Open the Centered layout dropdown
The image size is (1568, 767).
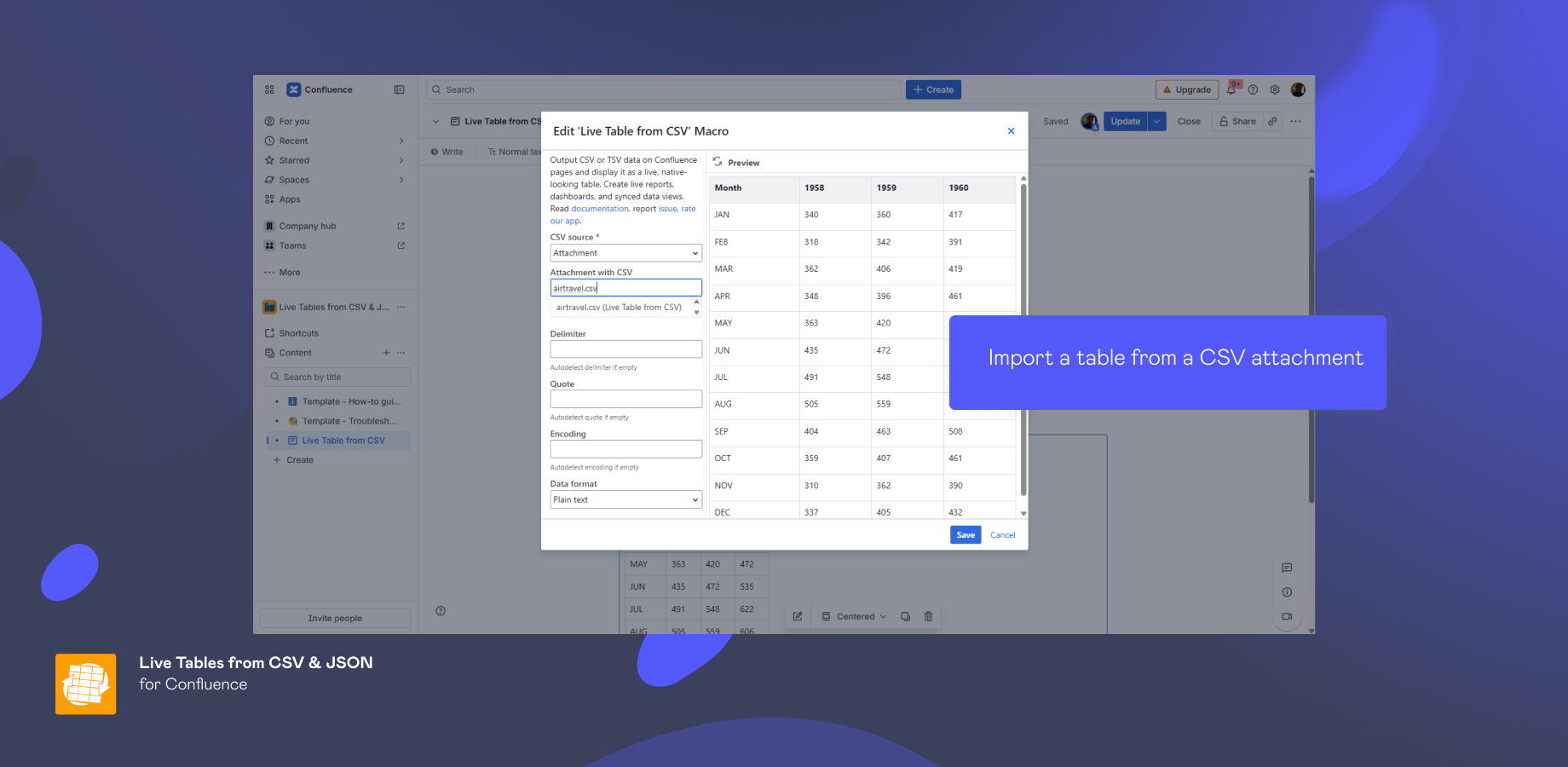[853, 616]
